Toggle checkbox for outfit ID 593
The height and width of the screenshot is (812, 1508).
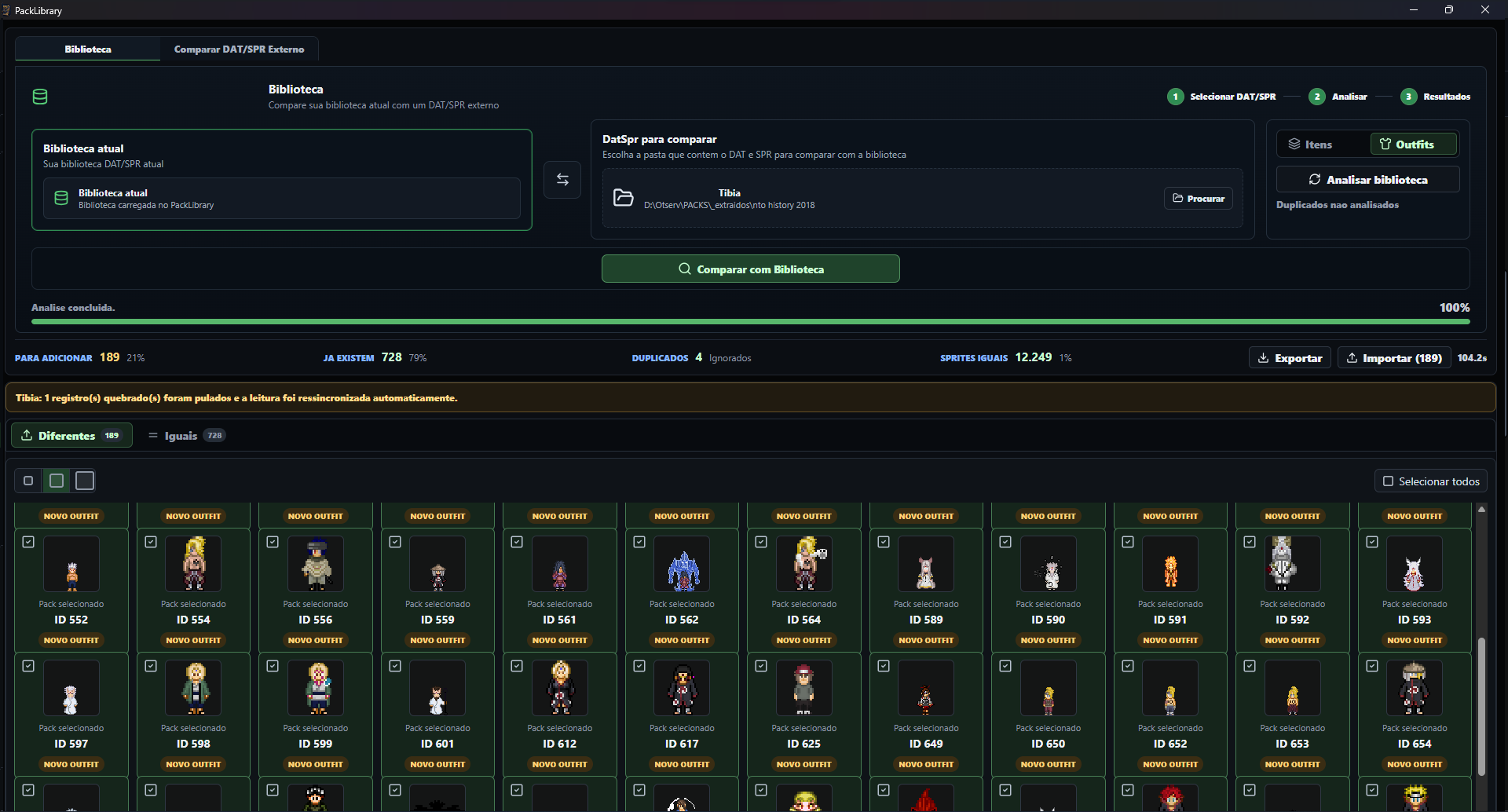(x=1372, y=542)
